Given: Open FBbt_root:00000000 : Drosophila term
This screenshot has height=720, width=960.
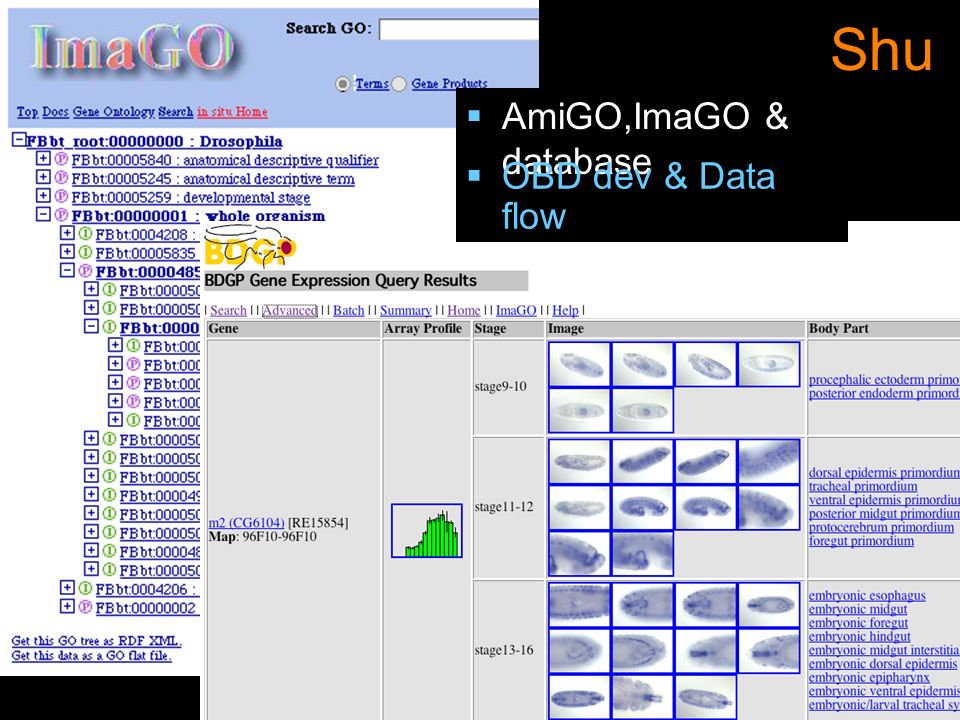Looking at the screenshot, I should (x=154, y=141).
